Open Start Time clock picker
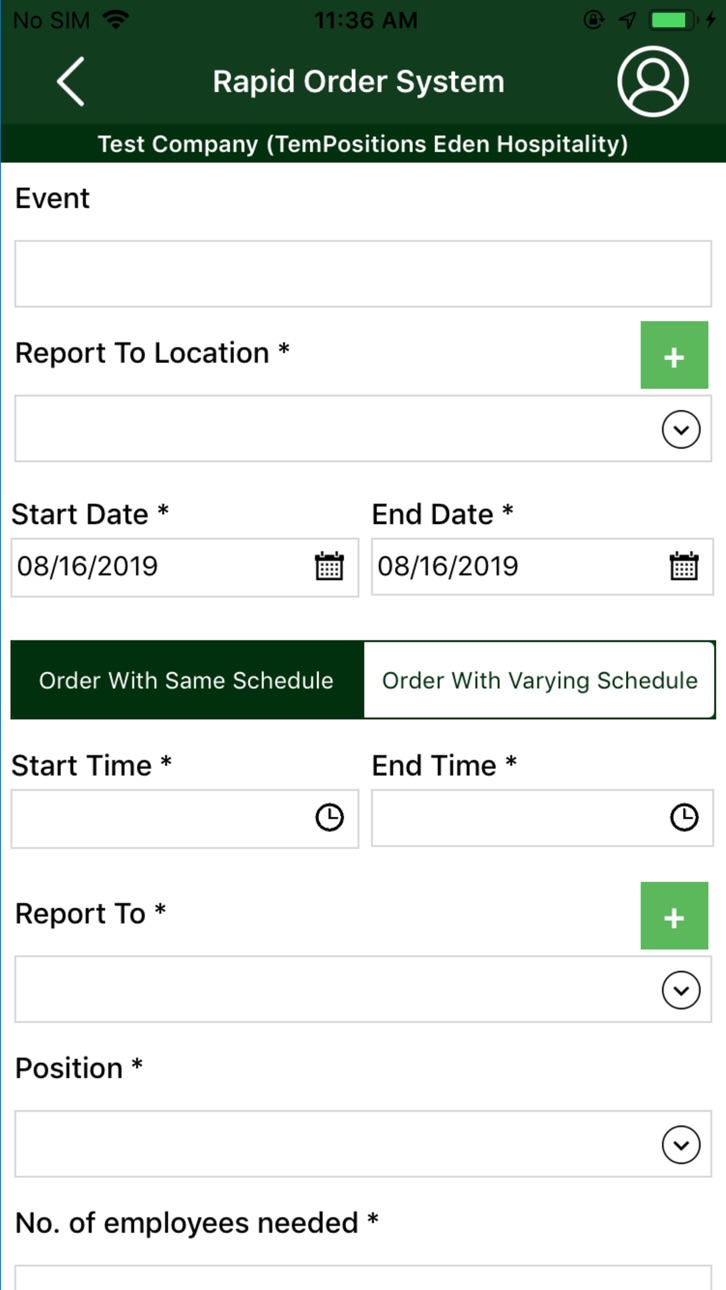The height and width of the screenshot is (1290, 726). pyautogui.click(x=329, y=818)
